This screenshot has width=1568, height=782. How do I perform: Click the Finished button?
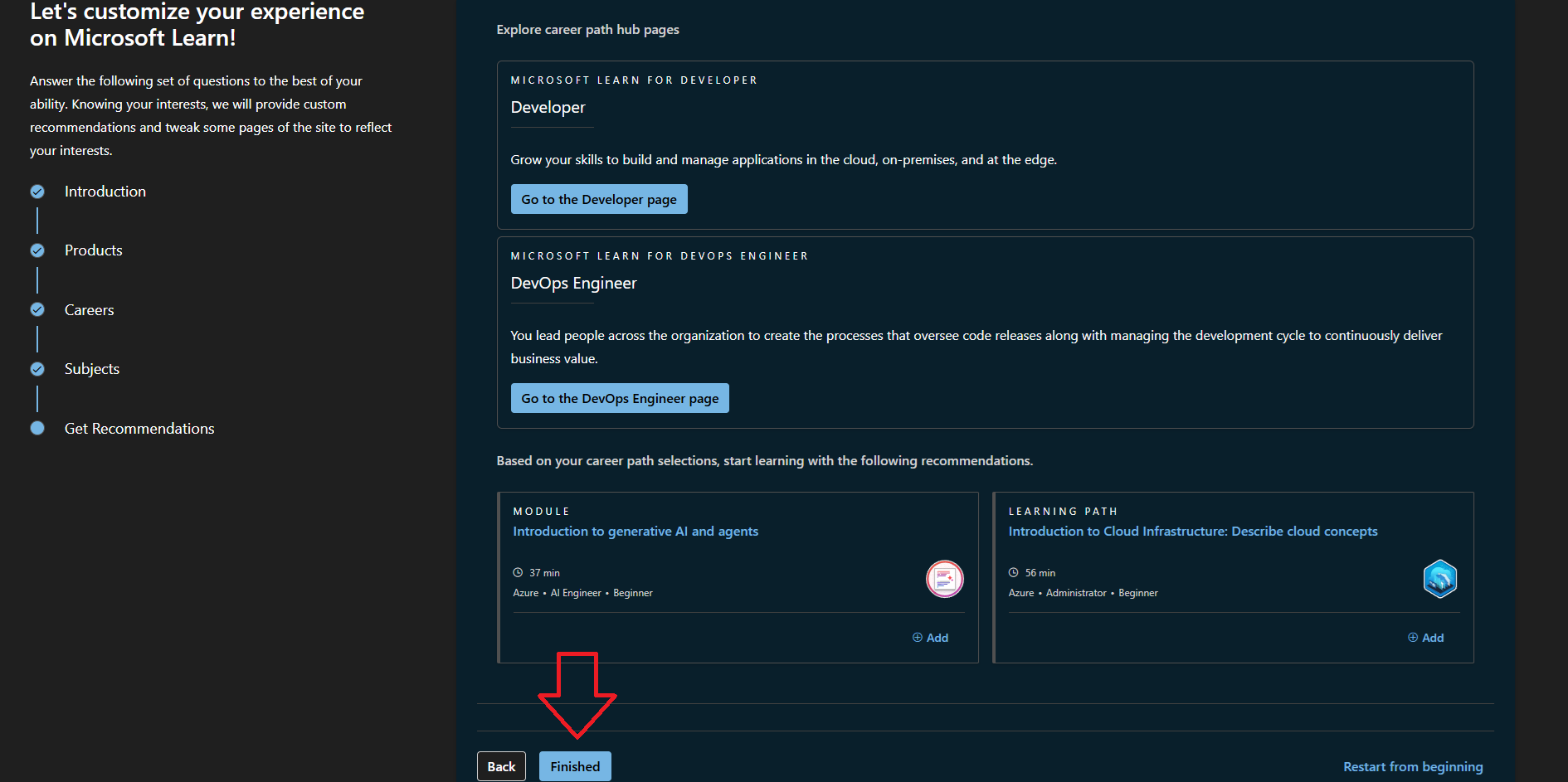pos(575,766)
